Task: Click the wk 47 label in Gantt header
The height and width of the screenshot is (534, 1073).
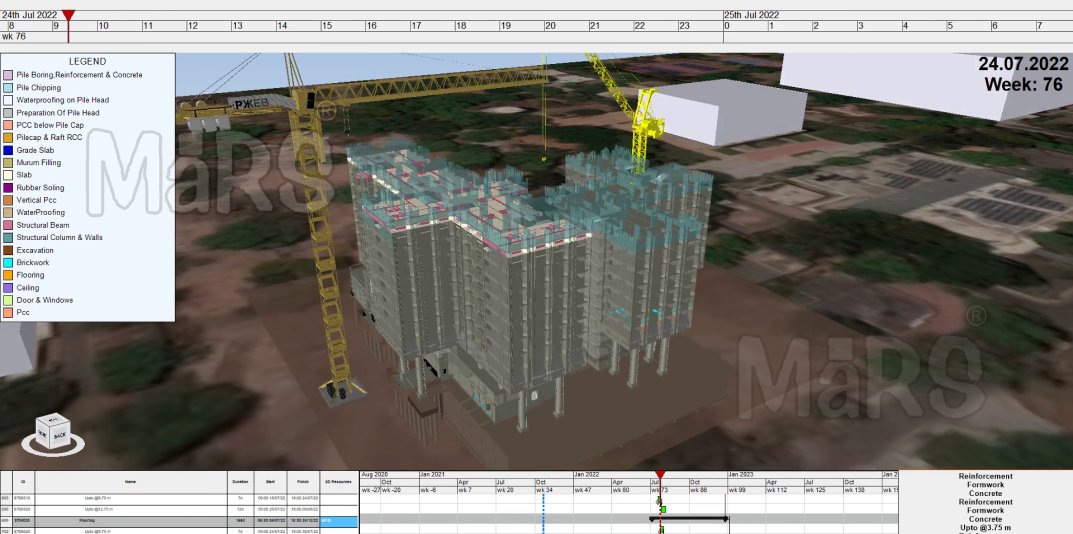Action: [582, 490]
